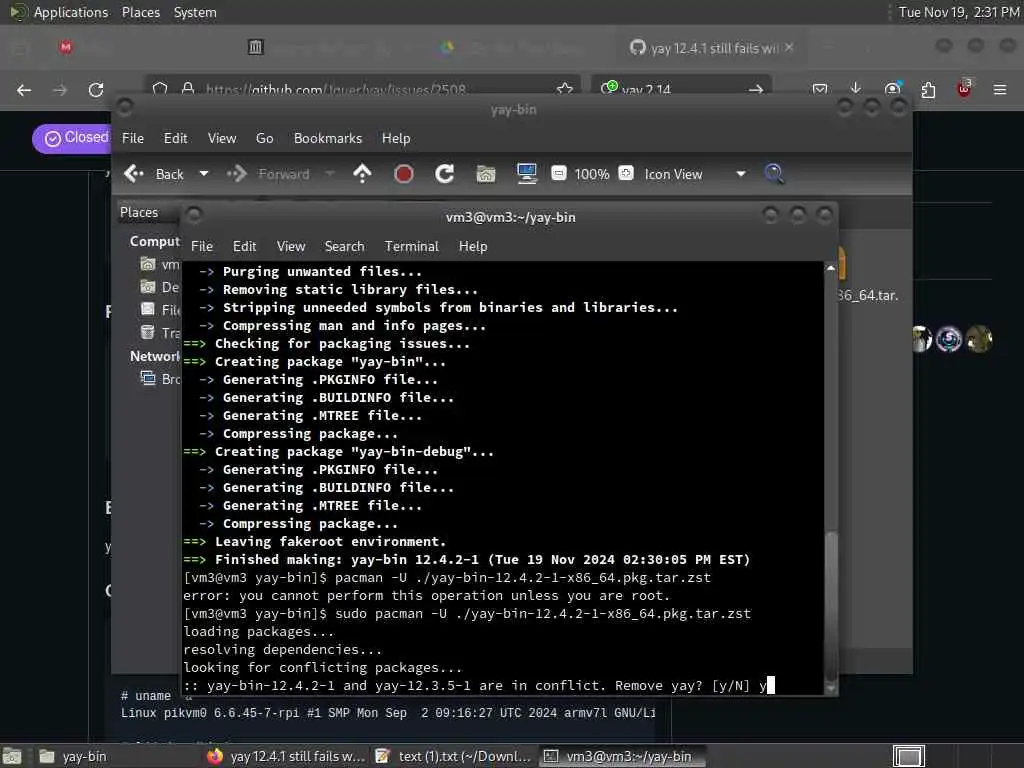Select the File System sidebar entry

pos(161,310)
